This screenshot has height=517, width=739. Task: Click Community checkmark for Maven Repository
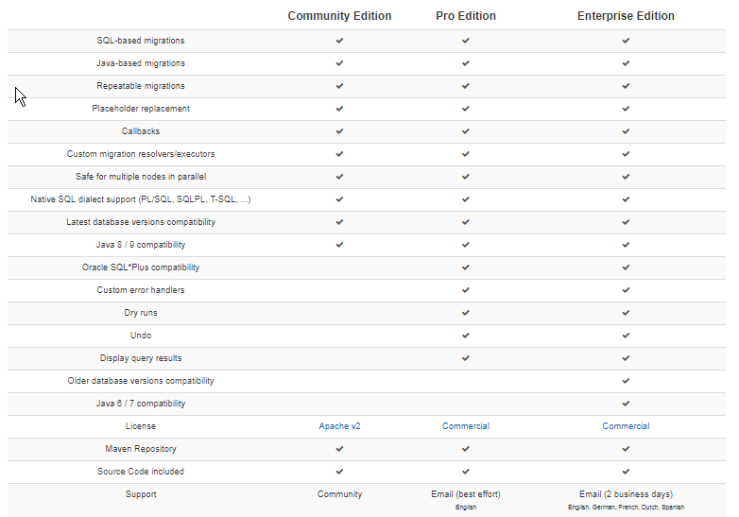tap(339, 449)
